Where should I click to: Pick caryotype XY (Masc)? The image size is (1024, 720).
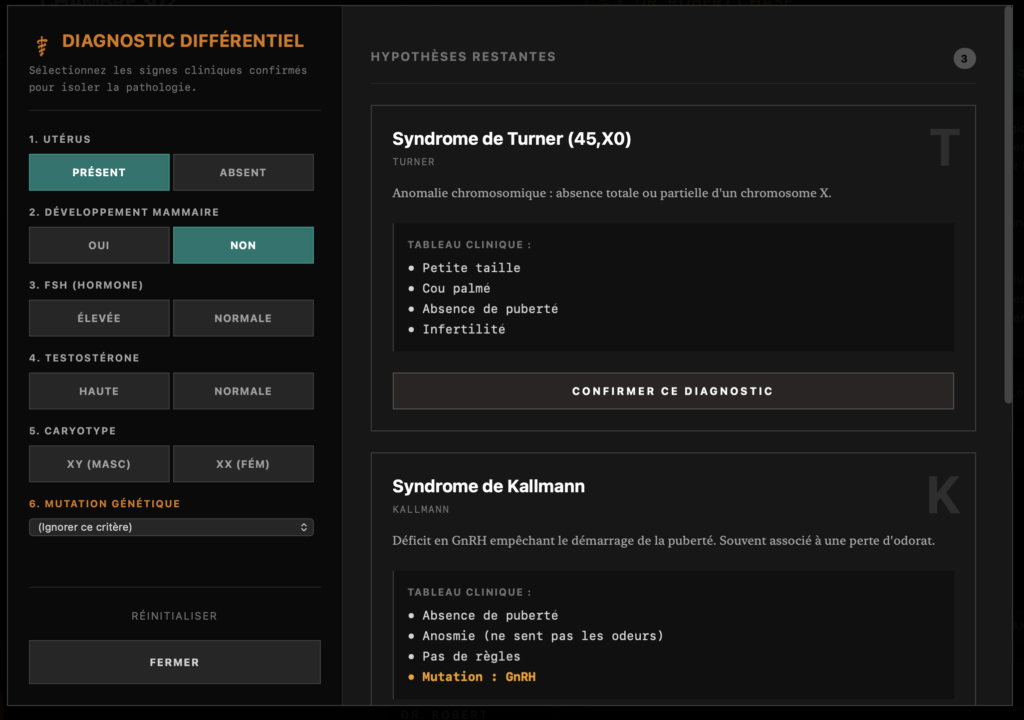pyautogui.click(x=99, y=464)
